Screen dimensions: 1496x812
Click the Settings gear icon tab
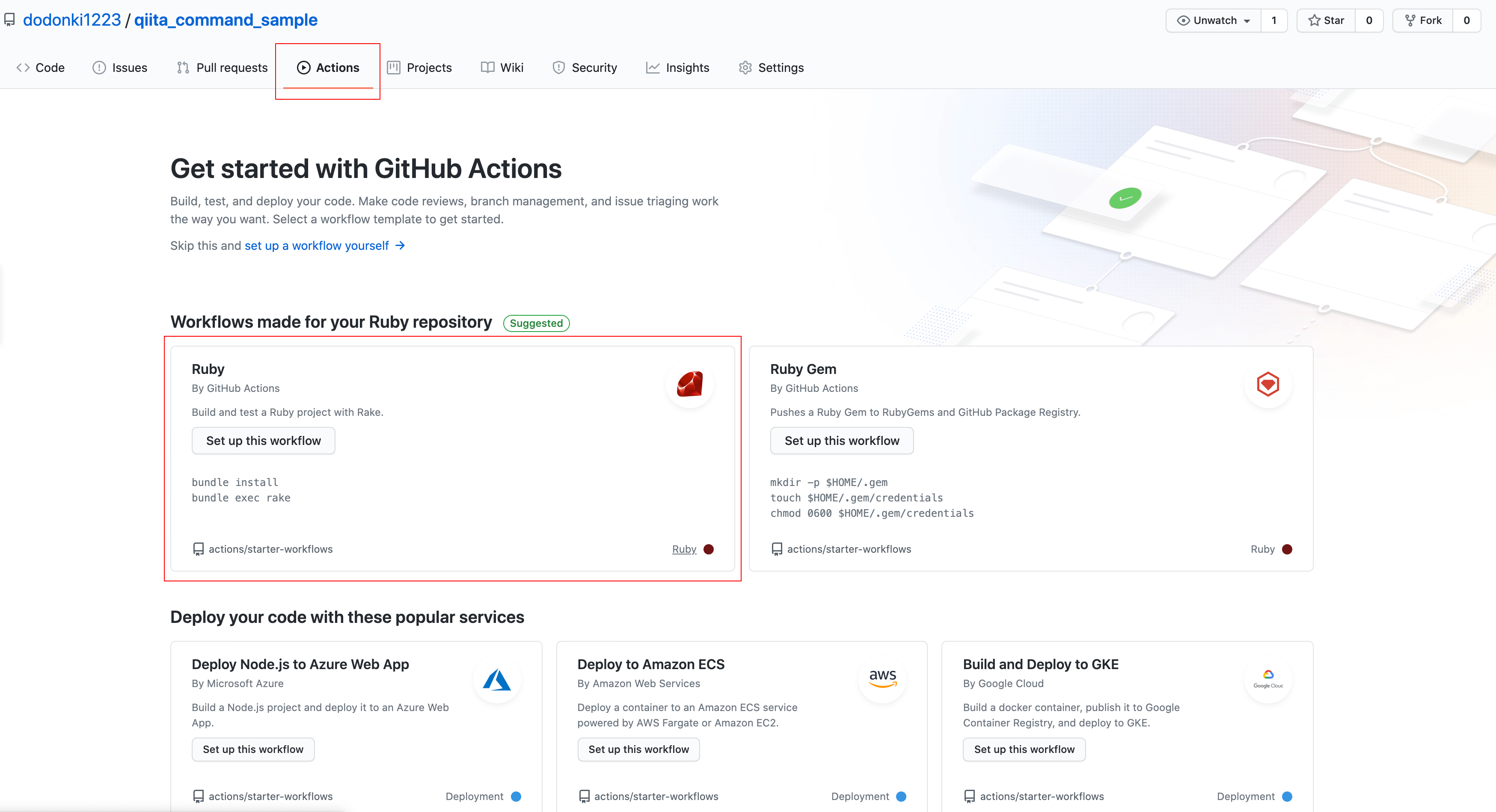(745, 68)
